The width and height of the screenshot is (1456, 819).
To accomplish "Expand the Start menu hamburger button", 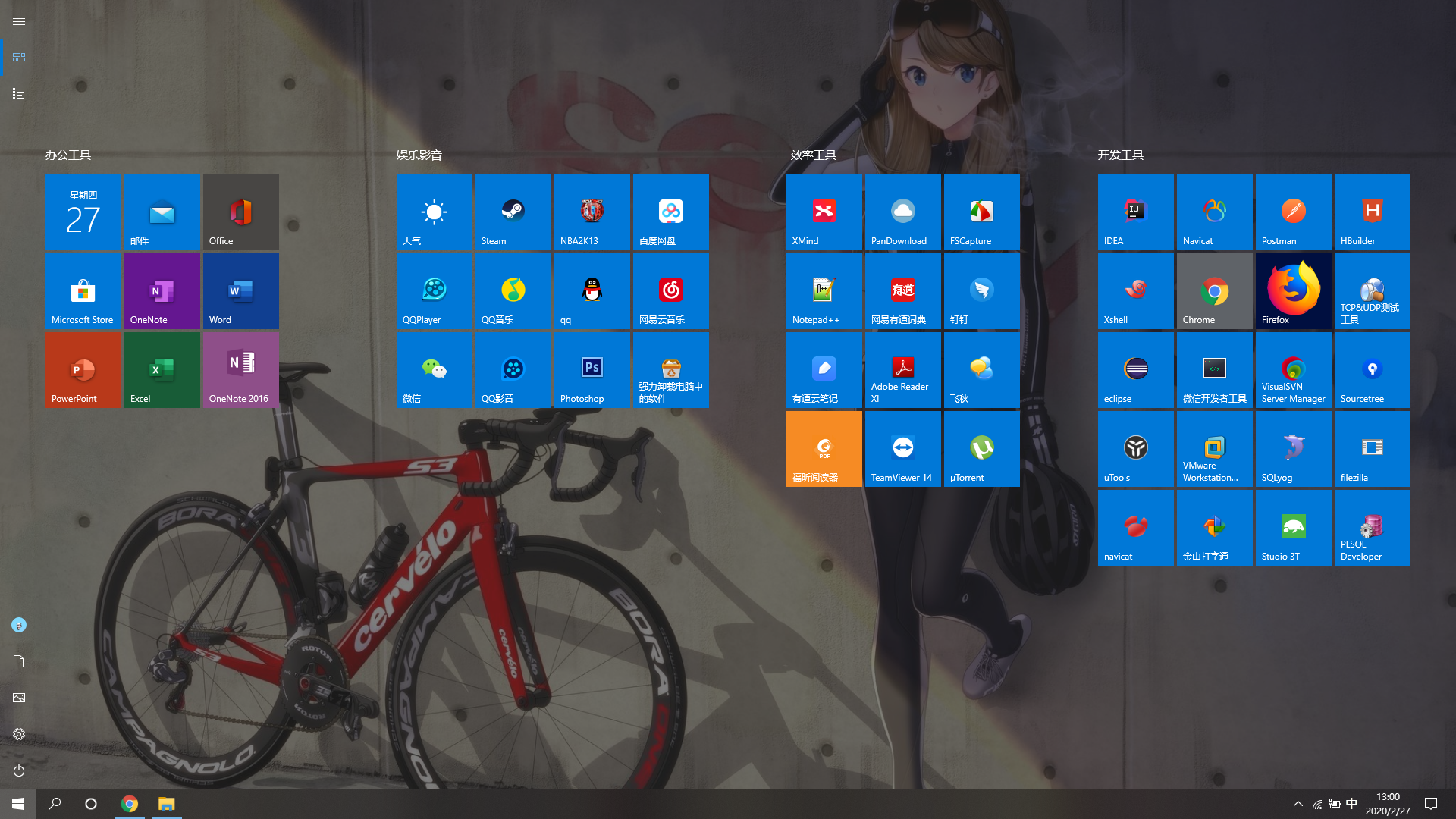I will tap(19, 21).
